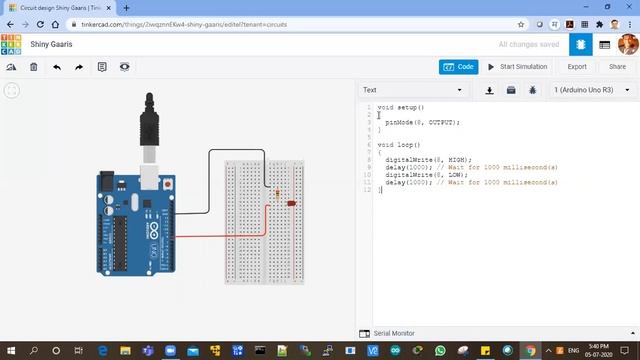Open the Libraries icon

coord(511,90)
